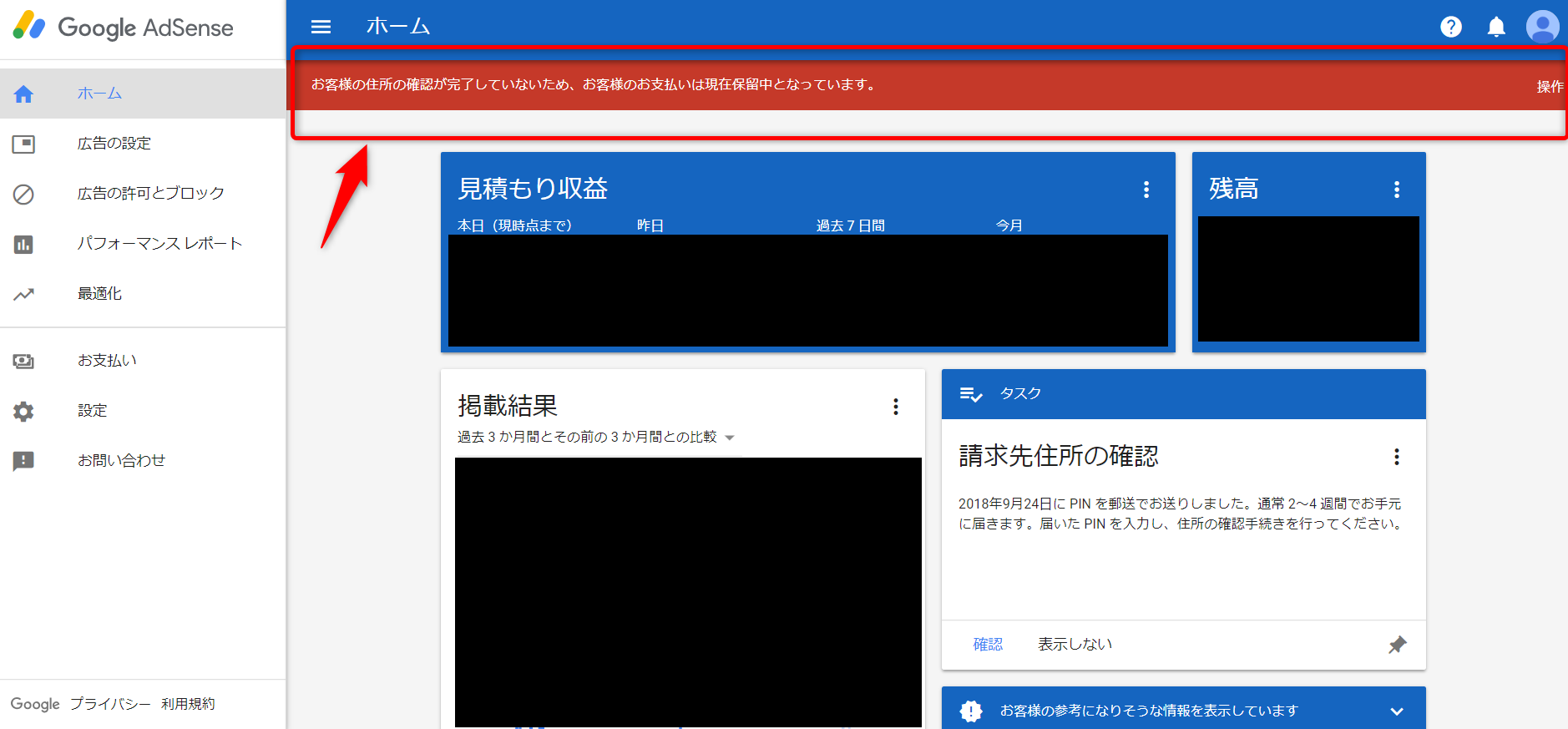
Task: Click the 今月 column label
Action: [1009, 225]
